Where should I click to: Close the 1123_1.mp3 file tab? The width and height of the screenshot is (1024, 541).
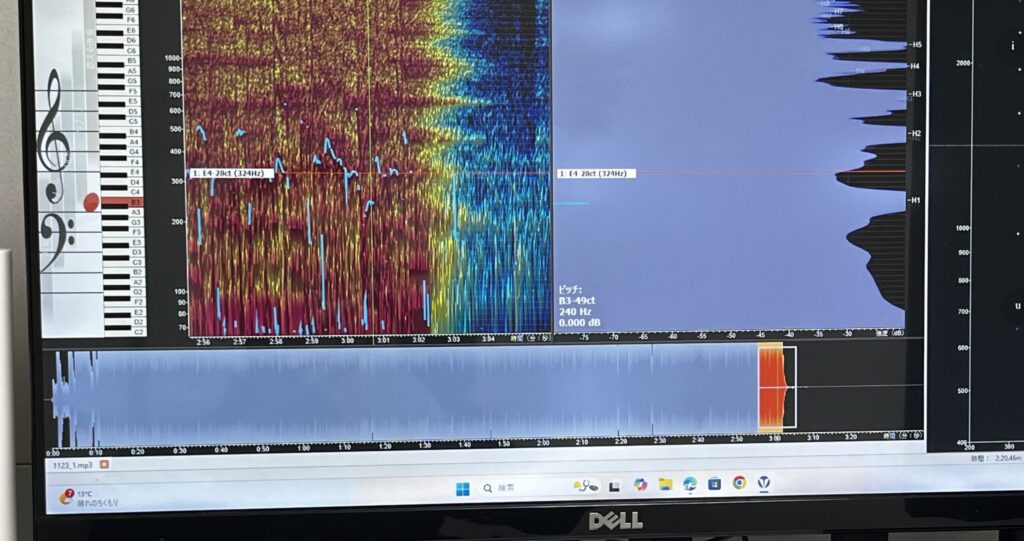click(x=104, y=464)
